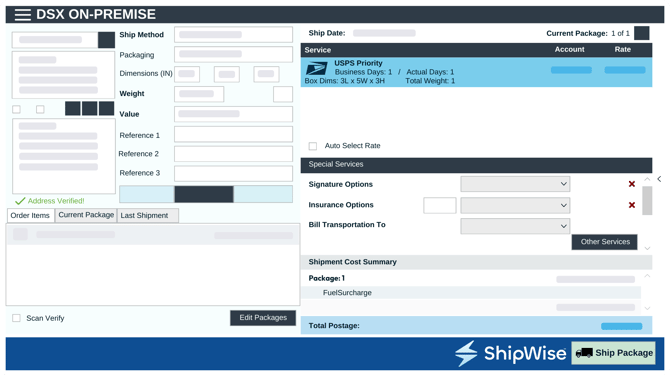This screenshot has height=377, width=670.
Task: Click the truck icon on Ship Package
Action: (584, 353)
